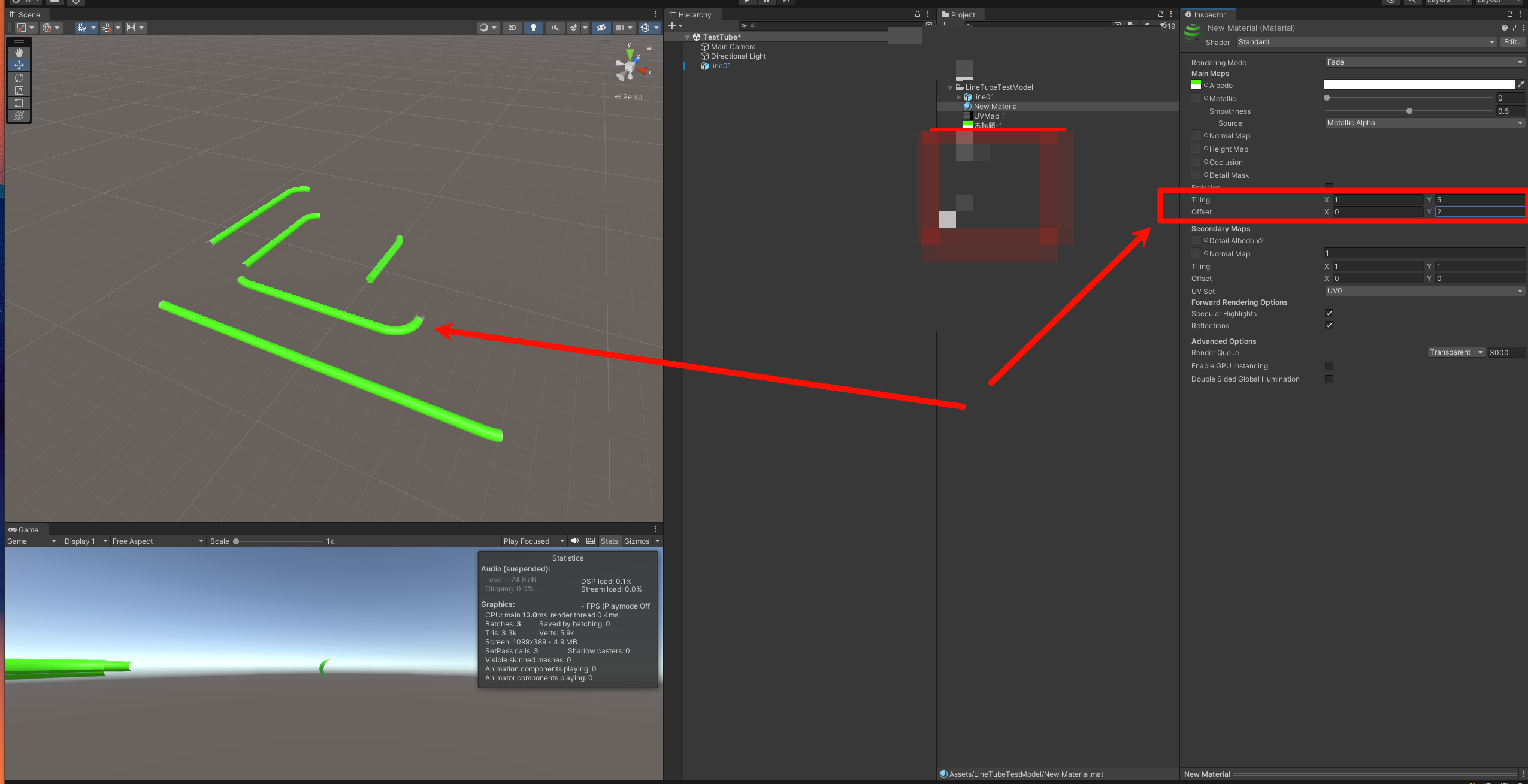Switch to the Project tab
Screen dimensions: 1528x784
coord(961,14)
